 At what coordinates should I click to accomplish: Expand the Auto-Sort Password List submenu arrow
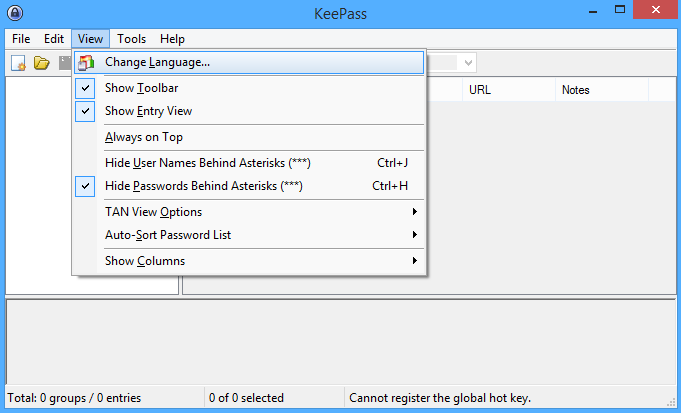415,235
